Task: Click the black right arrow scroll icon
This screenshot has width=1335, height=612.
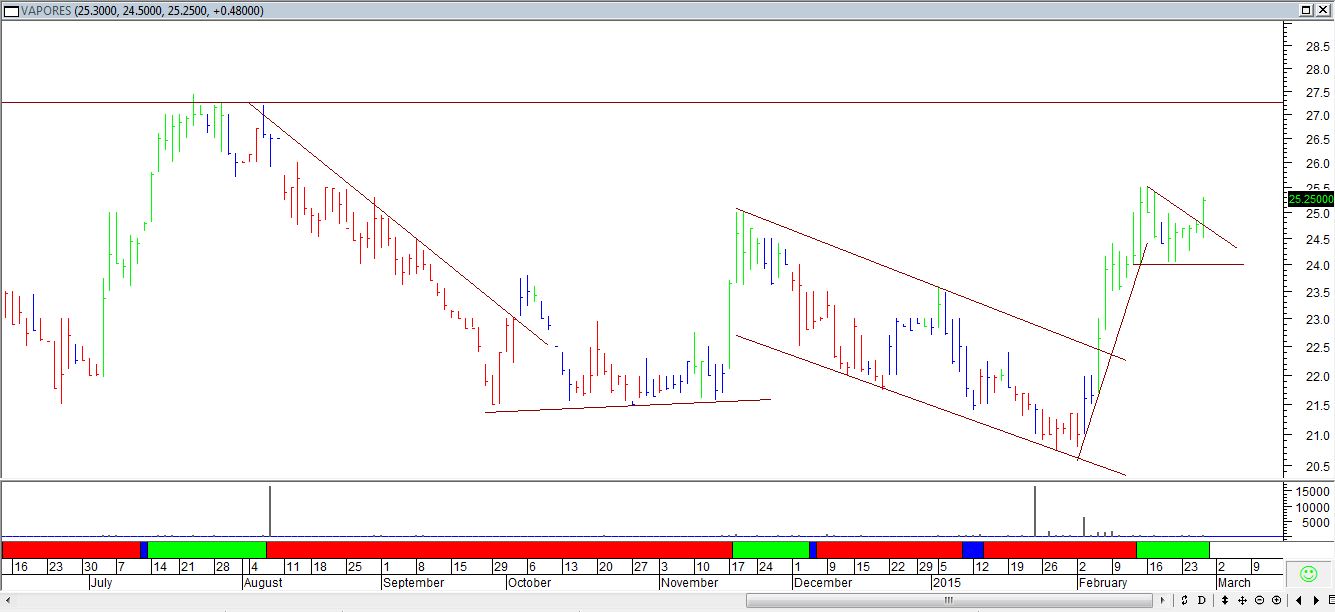Action: 1316,600
